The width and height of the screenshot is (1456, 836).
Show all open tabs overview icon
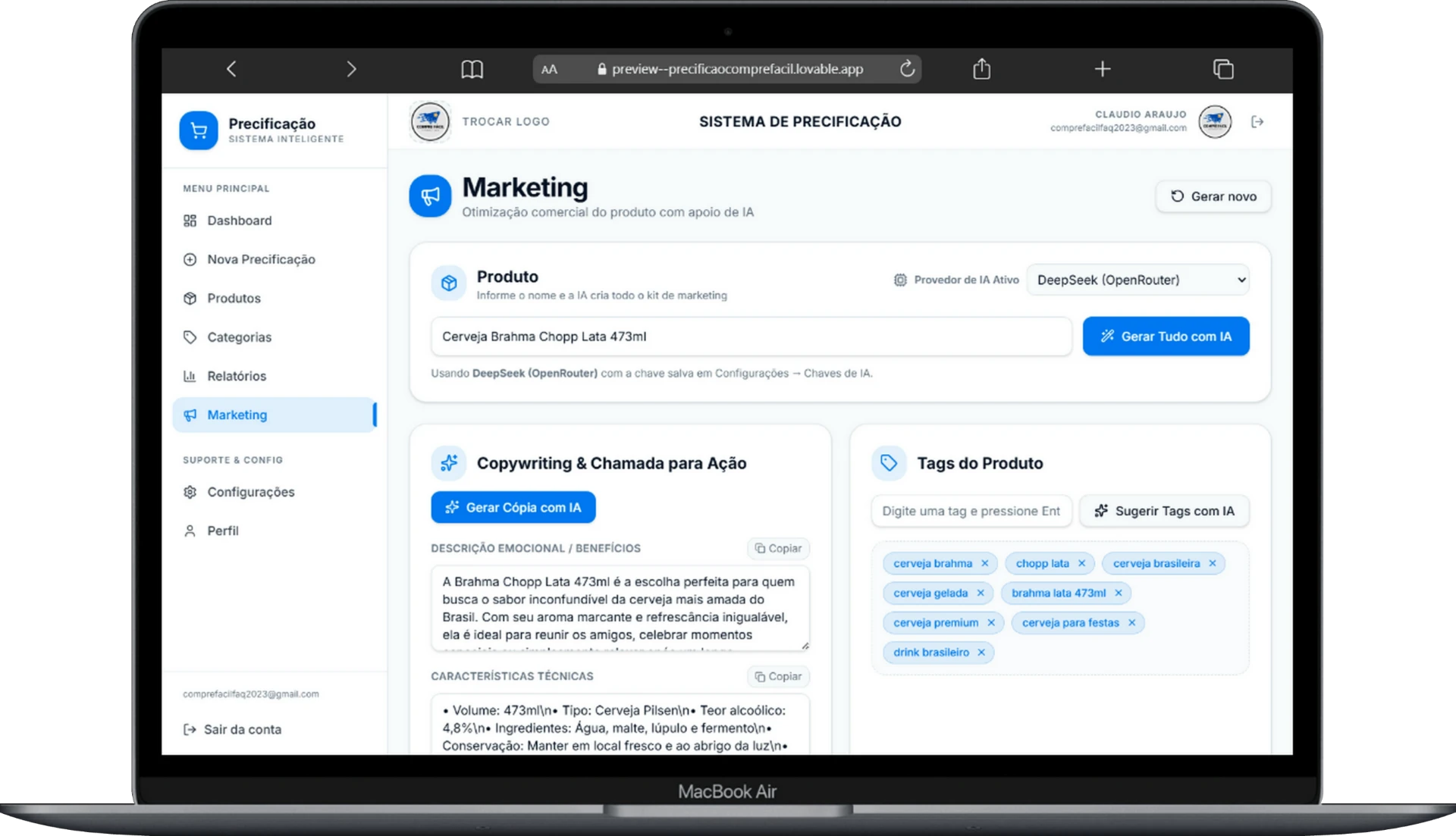1223,69
